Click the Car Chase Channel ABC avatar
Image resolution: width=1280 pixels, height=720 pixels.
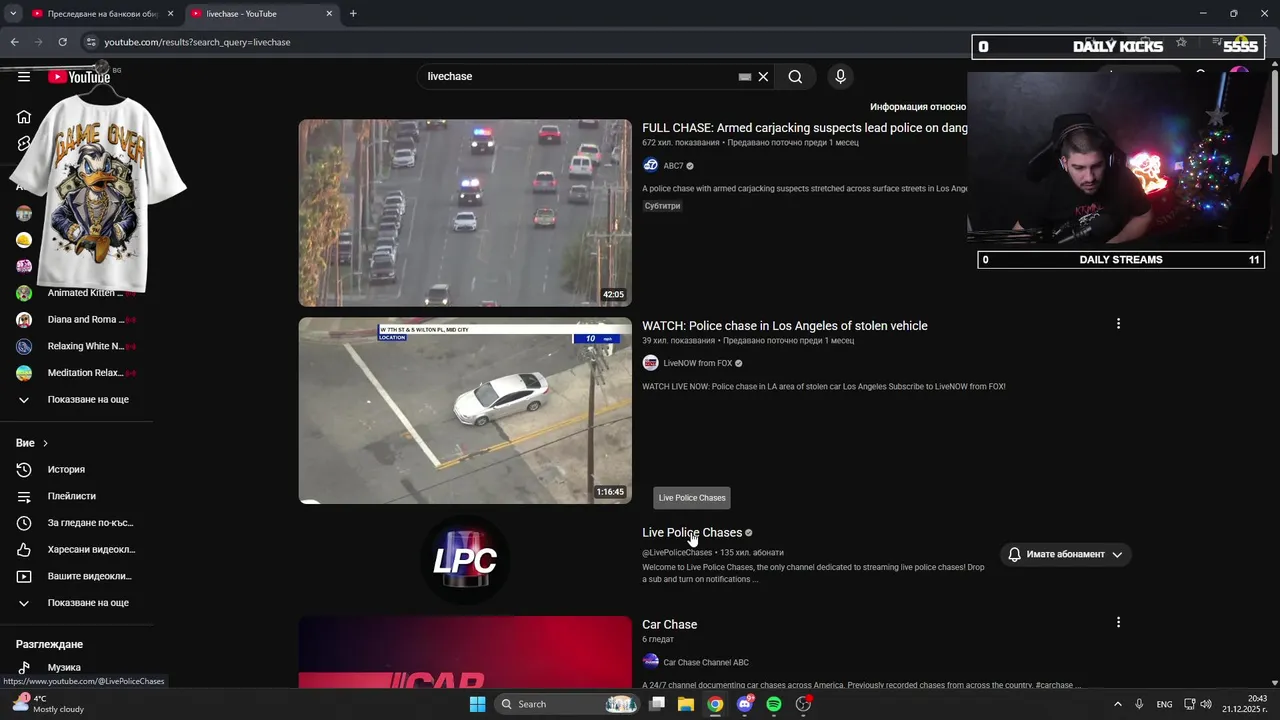coord(650,661)
